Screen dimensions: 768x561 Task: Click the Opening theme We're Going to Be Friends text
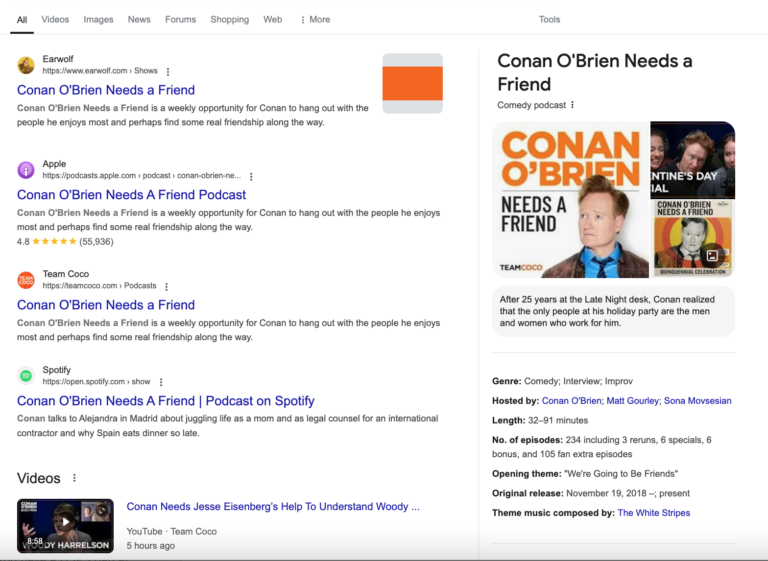click(x=585, y=474)
